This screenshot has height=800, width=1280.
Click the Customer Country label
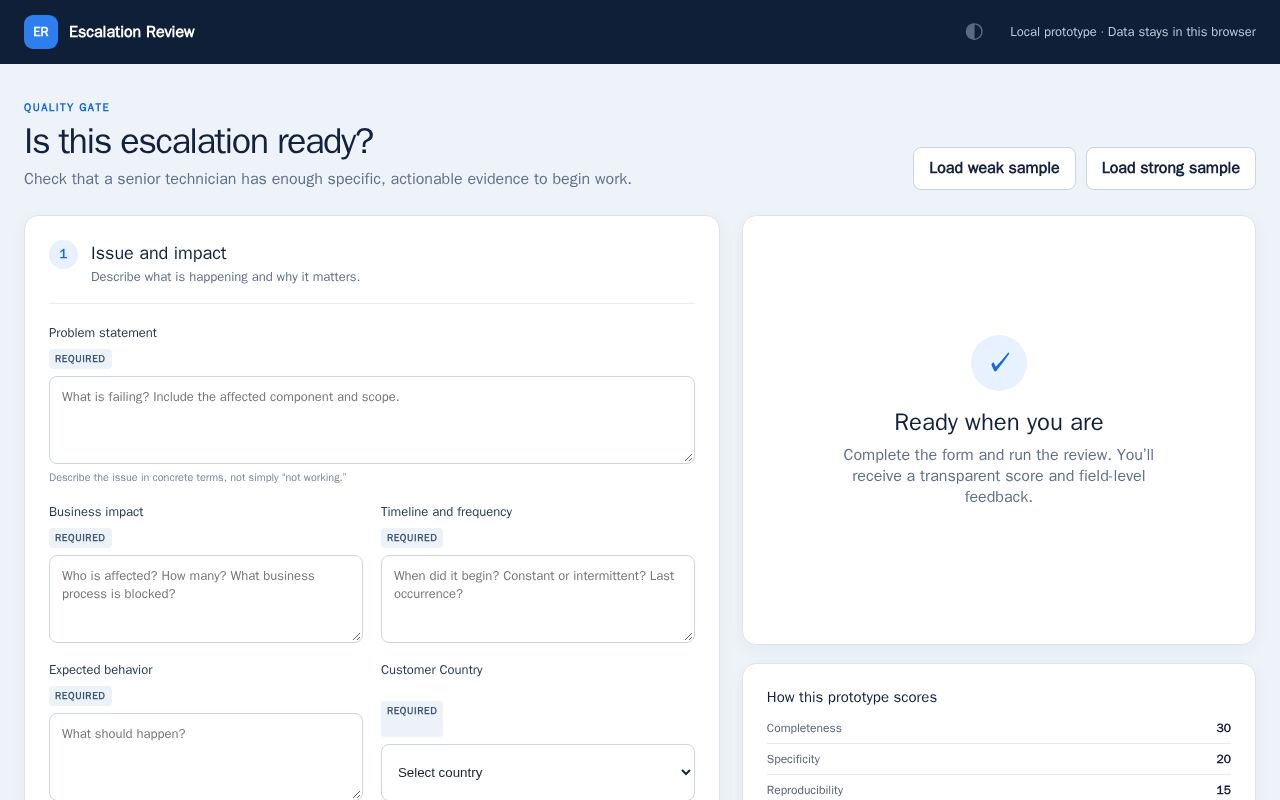(432, 670)
